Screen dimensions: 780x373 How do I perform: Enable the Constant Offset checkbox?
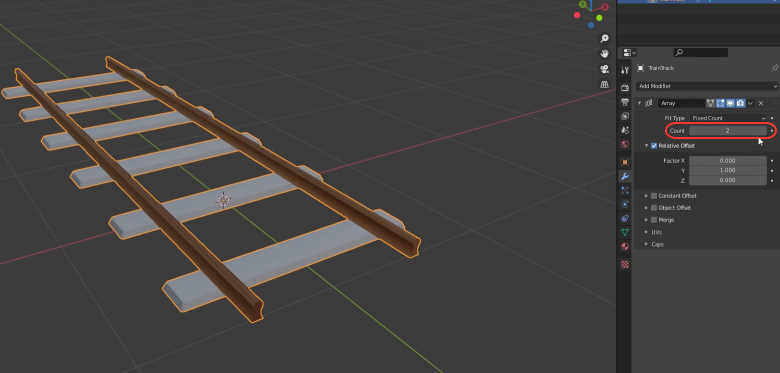pyautogui.click(x=654, y=196)
